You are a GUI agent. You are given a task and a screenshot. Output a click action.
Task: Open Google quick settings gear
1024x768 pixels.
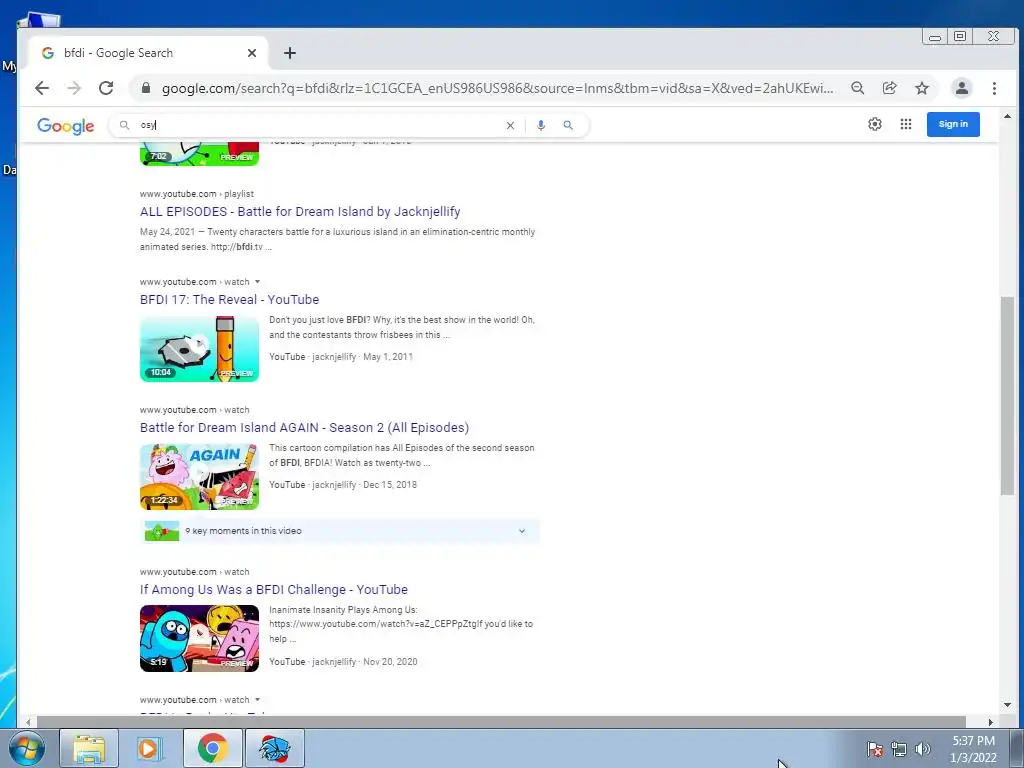[x=874, y=124]
